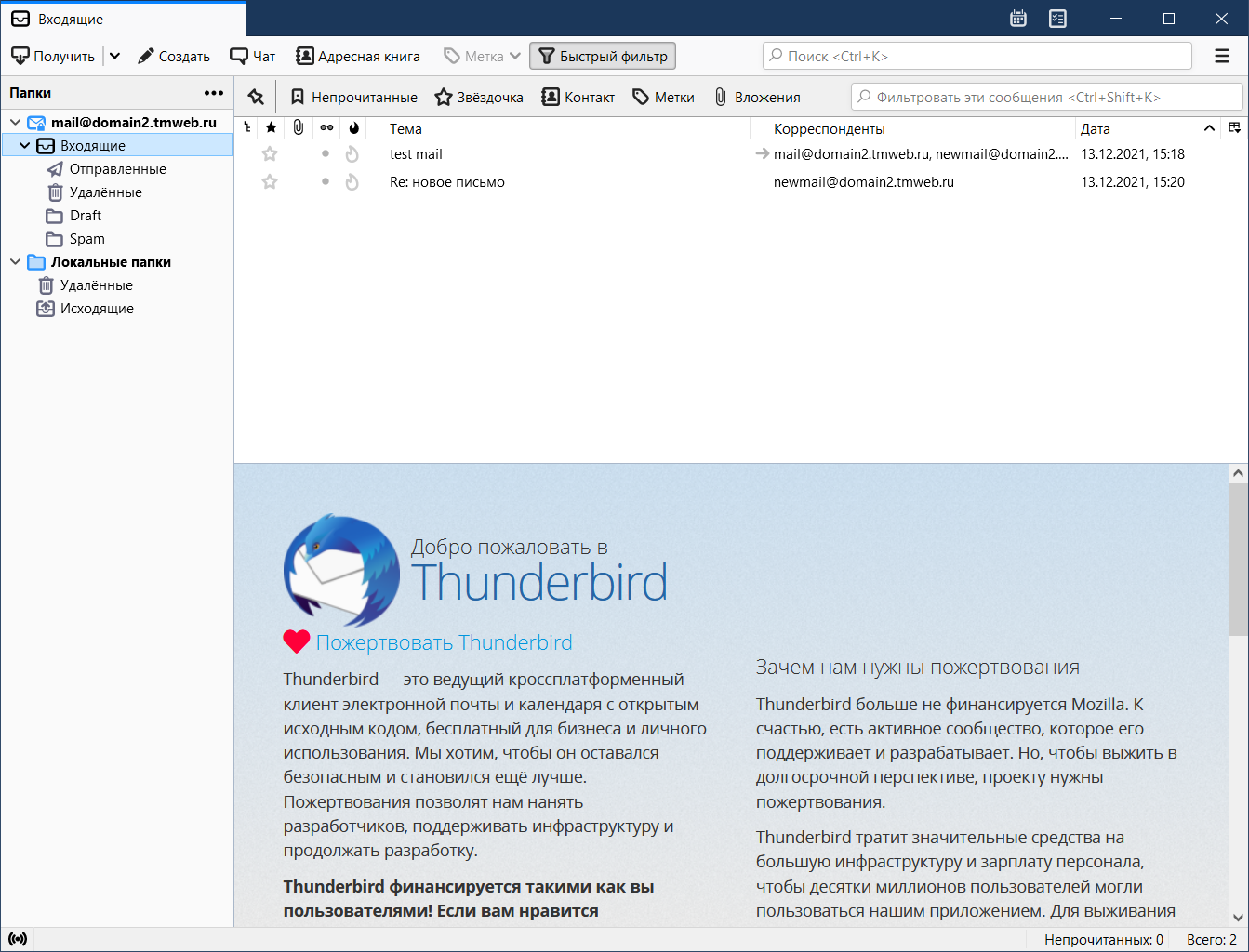This screenshot has width=1249, height=952.
Task: Click the online status icon in status bar
Action: click(18, 939)
